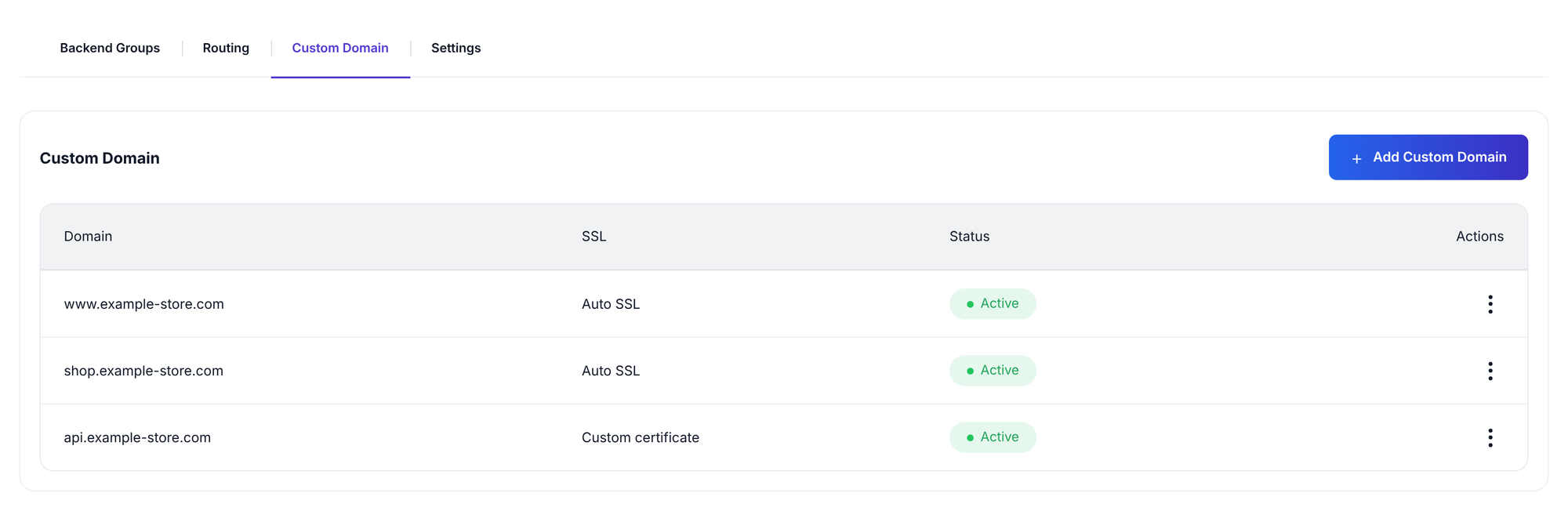Image resolution: width=1568 pixels, height=511 pixels.
Task: Open actions menu for api.example-store.com
Action: click(x=1490, y=437)
